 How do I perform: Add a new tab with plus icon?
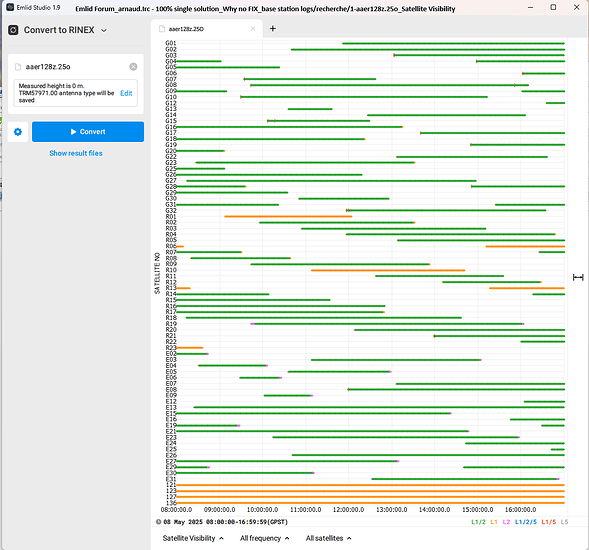click(x=273, y=29)
